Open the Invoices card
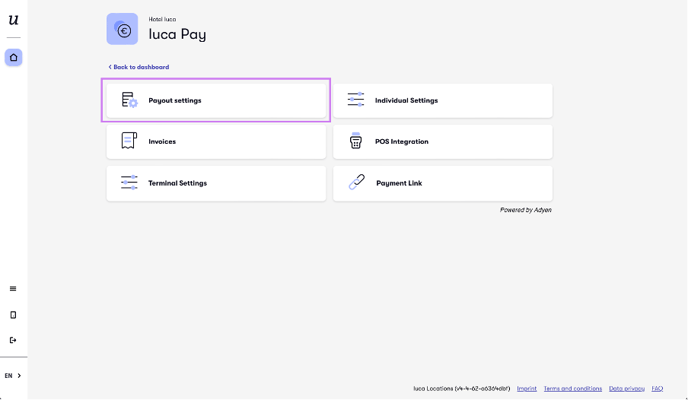 (x=216, y=142)
